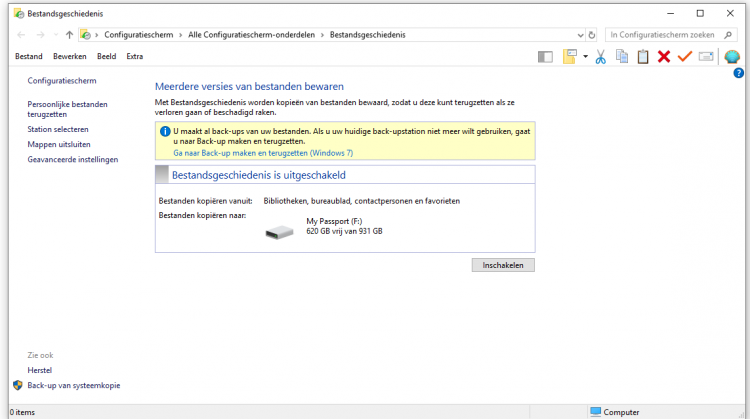Open the Bestand menu
Image resolution: width=750 pixels, height=419 pixels.
click(29, 56)
